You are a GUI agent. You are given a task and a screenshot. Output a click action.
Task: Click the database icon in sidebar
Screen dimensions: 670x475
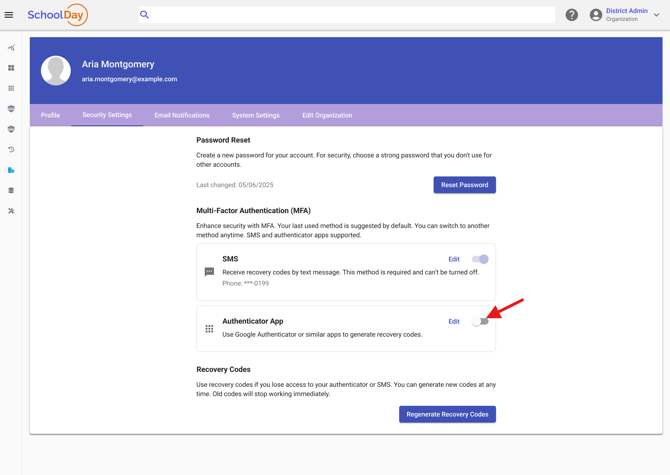pos(11,190)
